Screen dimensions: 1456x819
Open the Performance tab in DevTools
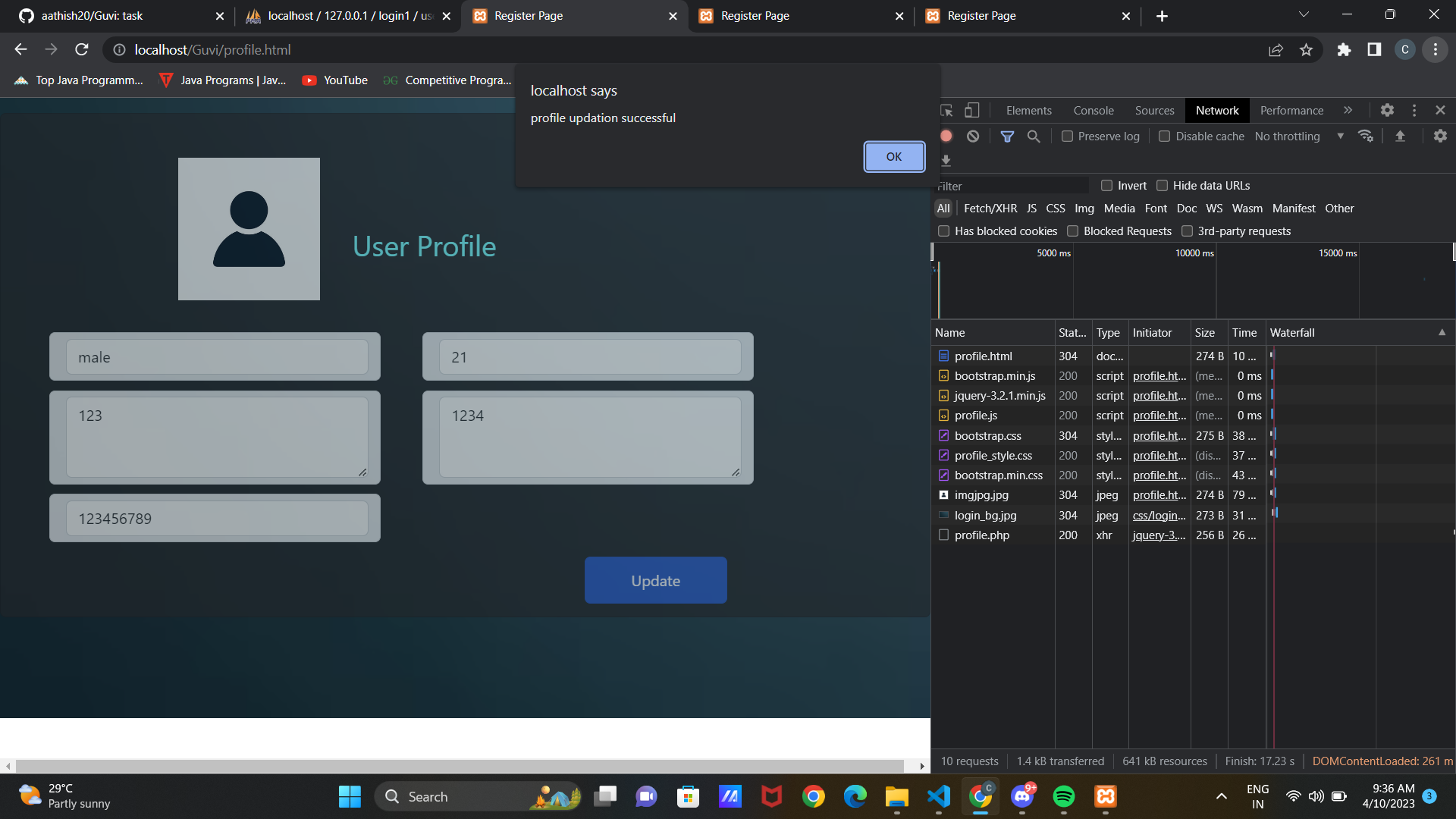point(1291,110)
